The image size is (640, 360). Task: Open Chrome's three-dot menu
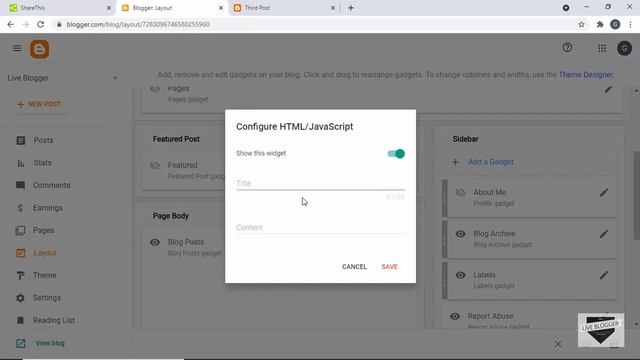[631, 24]
